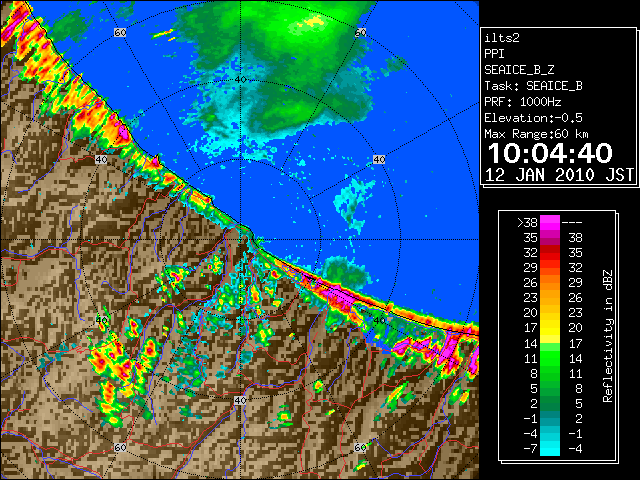Click the 60 km ring label southwest
The height and width of the screenshot is (480, 640).
click(x=120, y=447)
